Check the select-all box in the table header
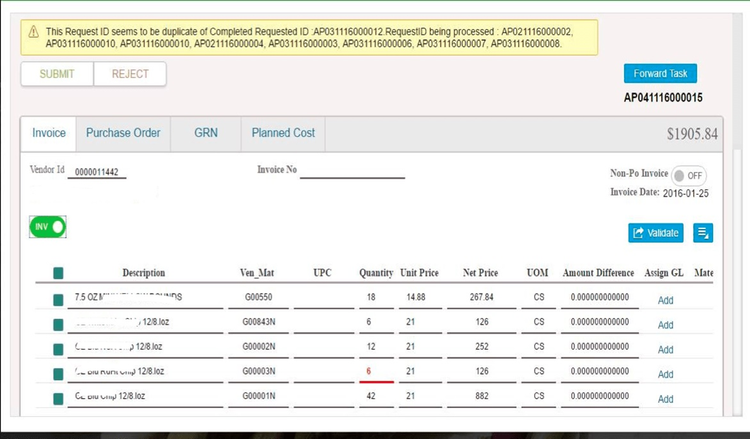The height and width of the screenshot is (439, 750). (58, 273)
